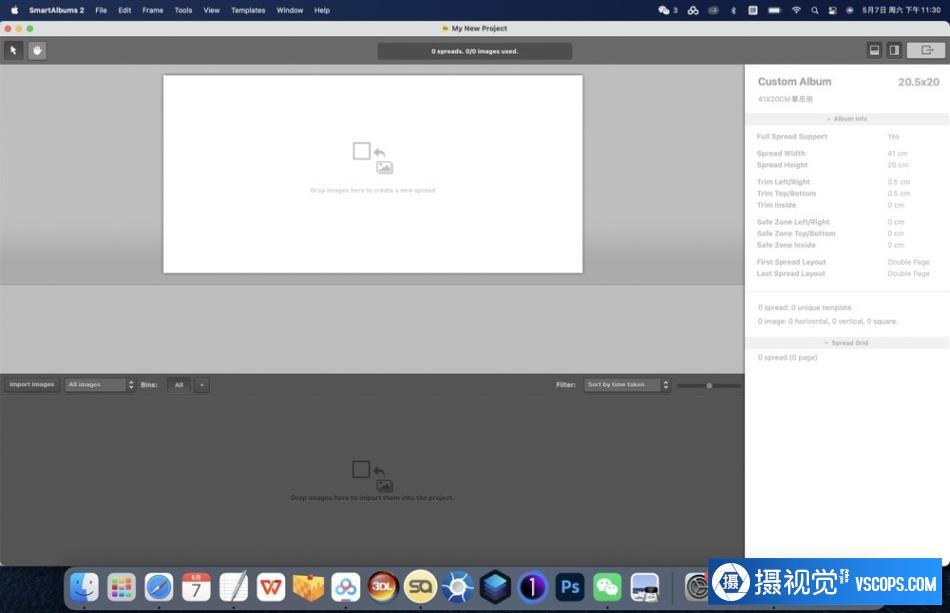Click the Import Images button
Viewport: 950px width, 613px height.
pyautogui.click(x=32, y=385)
